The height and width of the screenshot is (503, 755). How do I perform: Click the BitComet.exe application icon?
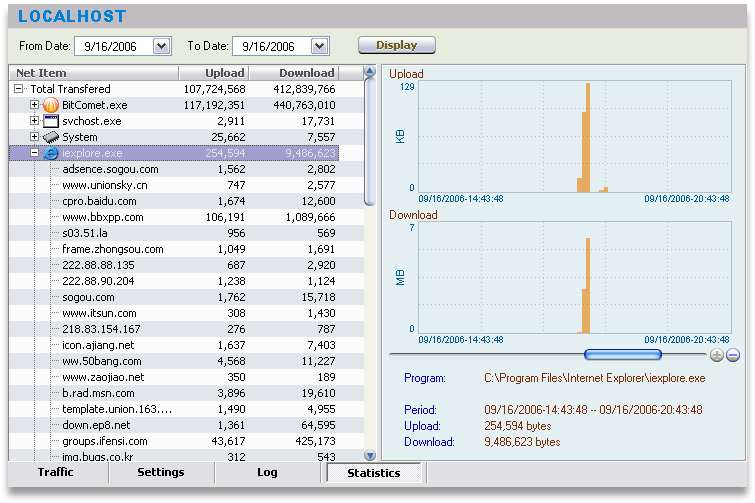pos(51,105)
